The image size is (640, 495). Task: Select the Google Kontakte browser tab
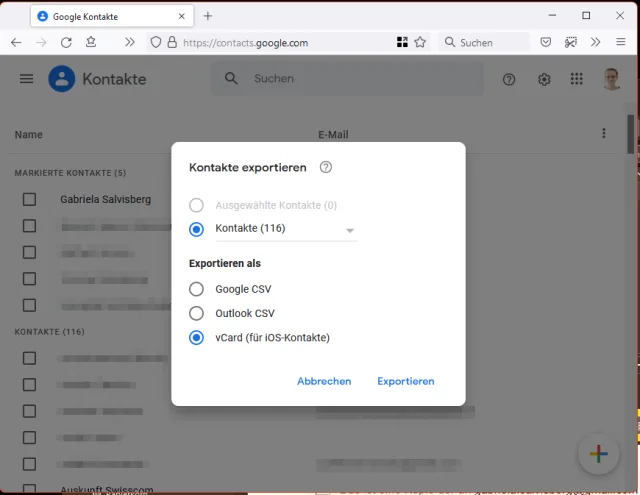tap(112, 16)
